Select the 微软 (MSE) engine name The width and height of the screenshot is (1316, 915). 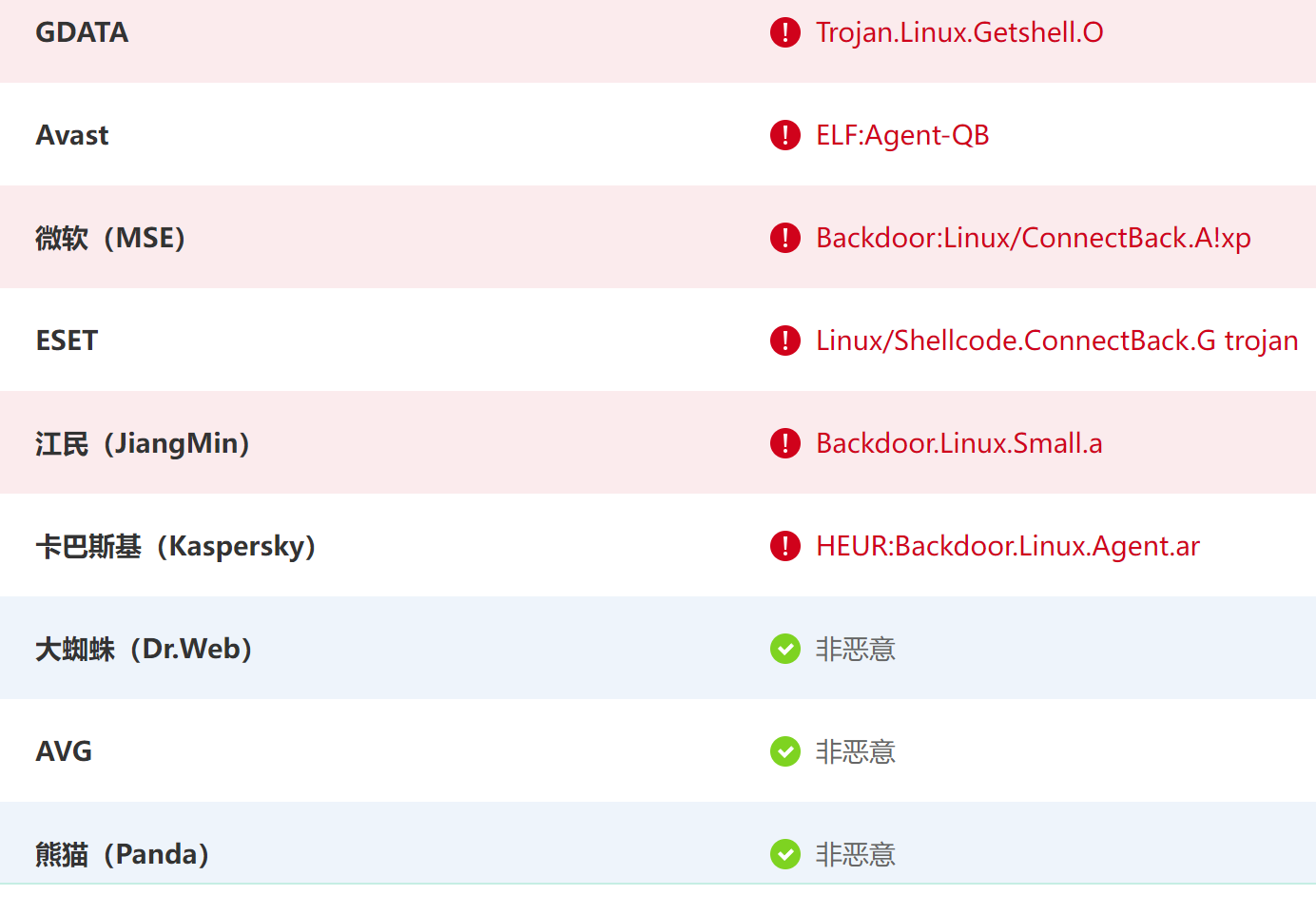(x=110, y=238)
